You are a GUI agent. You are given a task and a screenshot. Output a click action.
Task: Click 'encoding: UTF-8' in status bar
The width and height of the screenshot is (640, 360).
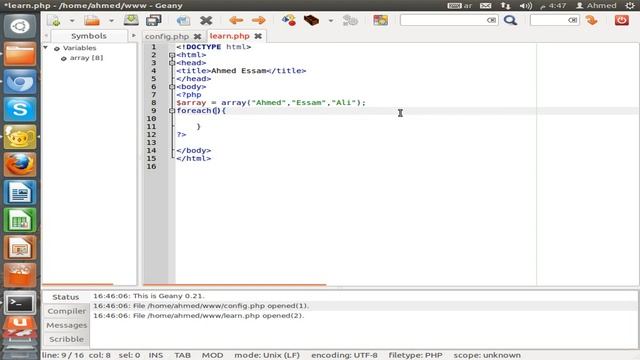point(344,355)
